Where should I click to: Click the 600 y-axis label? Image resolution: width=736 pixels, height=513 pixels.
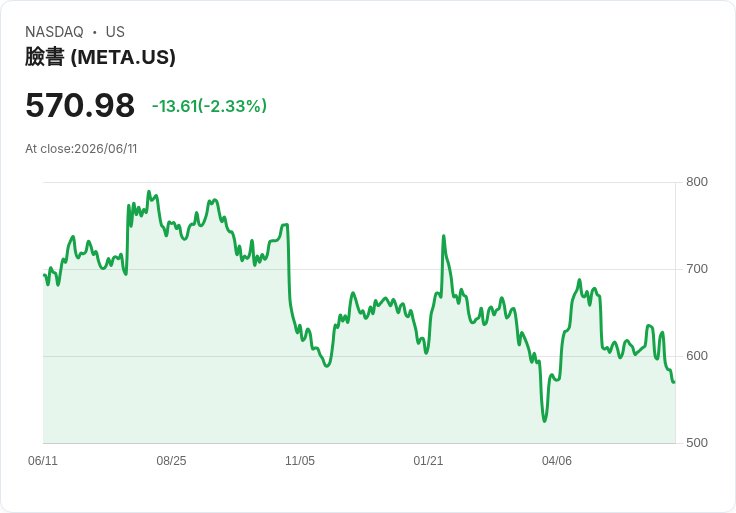click(697, 356)
